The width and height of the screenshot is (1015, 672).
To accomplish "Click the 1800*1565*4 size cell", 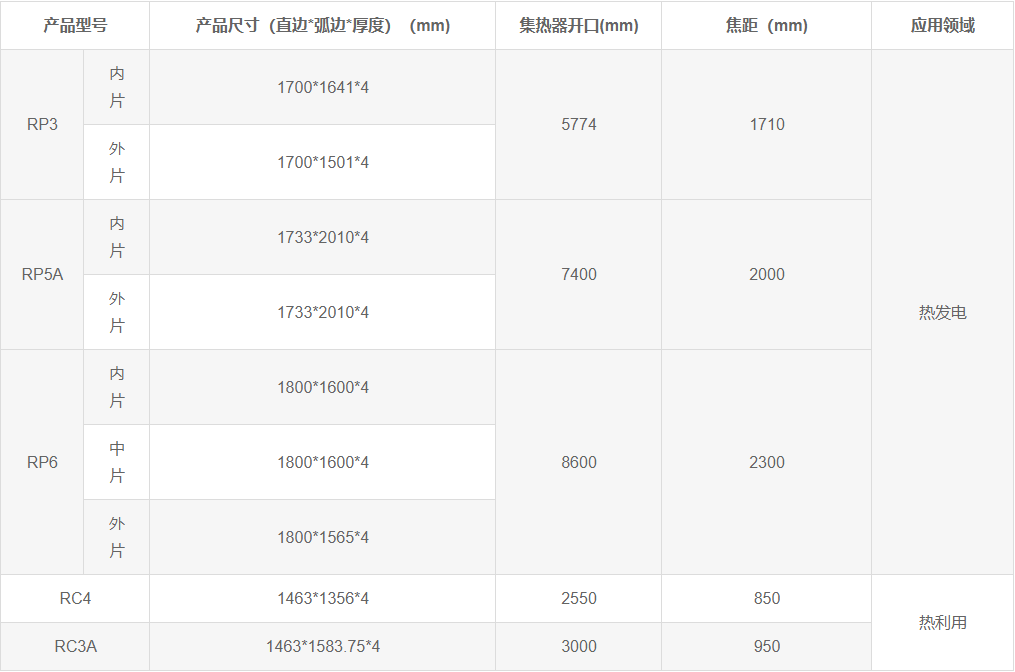I will (322, 538).
